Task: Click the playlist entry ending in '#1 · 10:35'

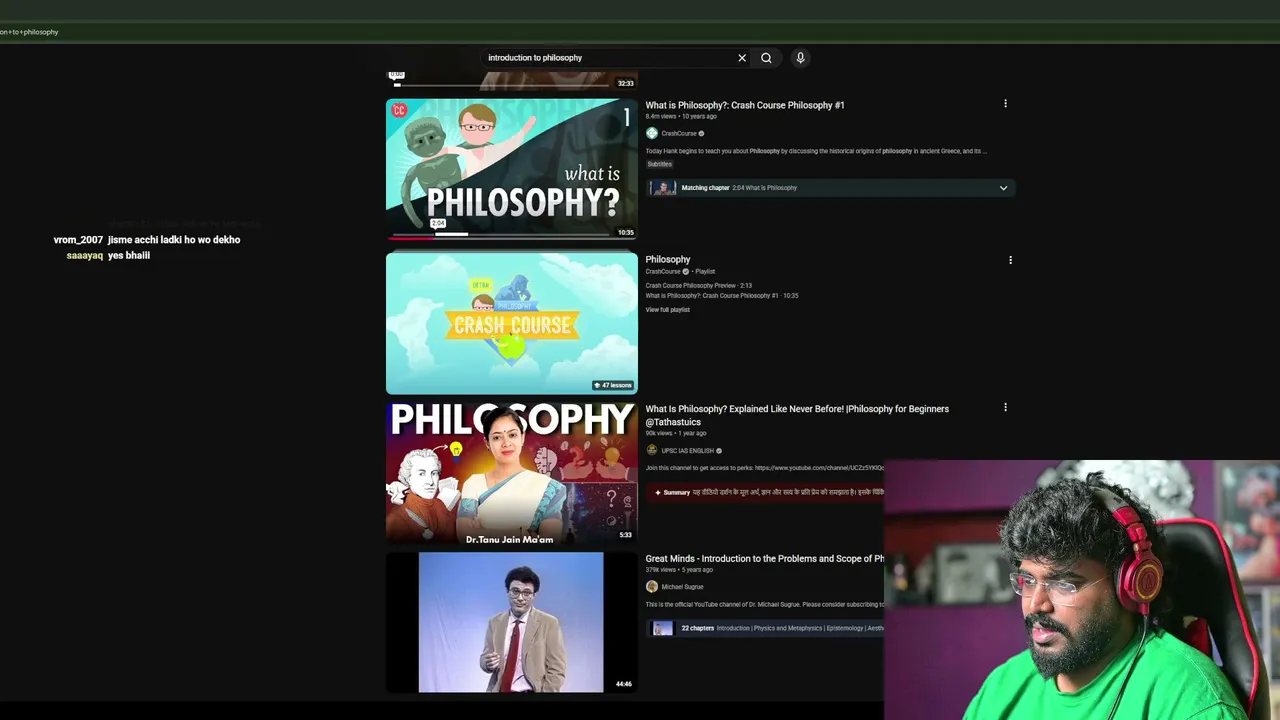Action: click(x=722, y=296)
